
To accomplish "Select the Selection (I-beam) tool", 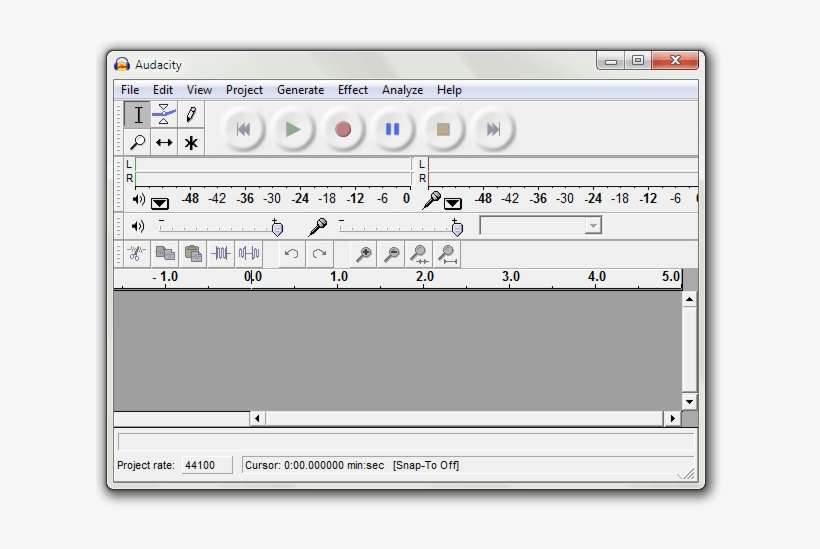I will (x=138, y=115).
